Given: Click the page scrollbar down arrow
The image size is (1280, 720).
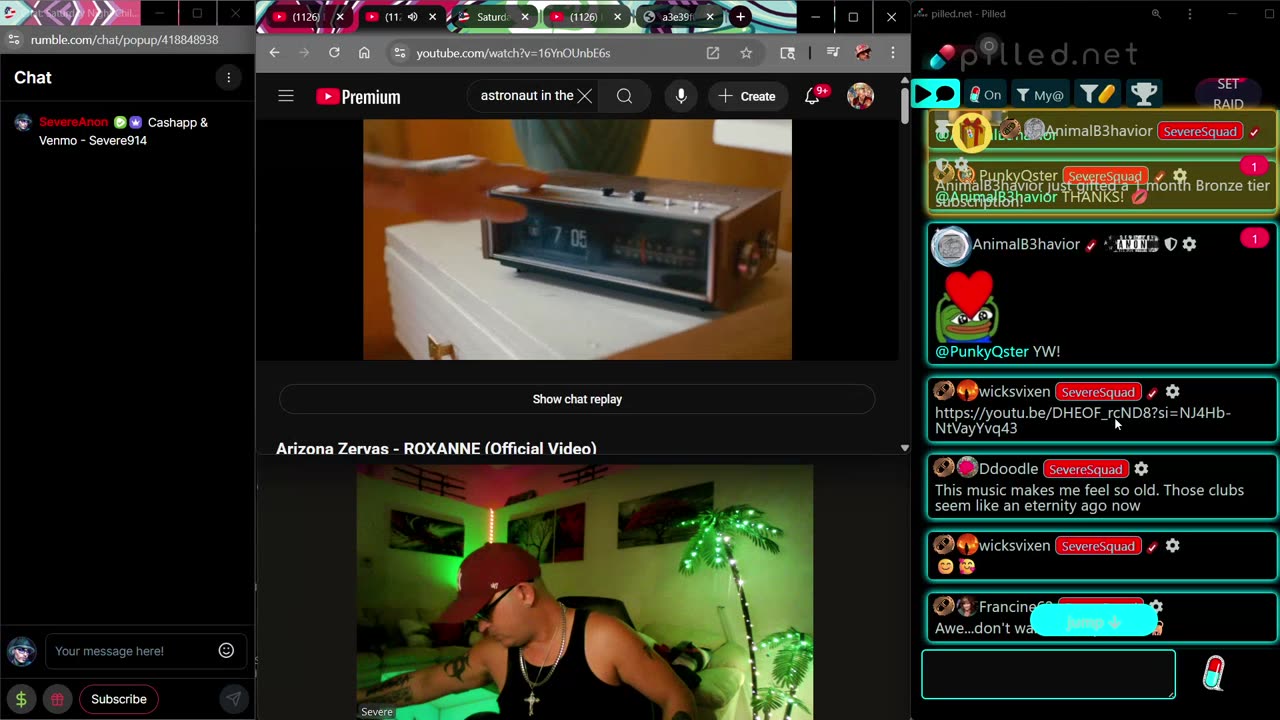Looking at the screenshot, I should click(x=904, y=448).
